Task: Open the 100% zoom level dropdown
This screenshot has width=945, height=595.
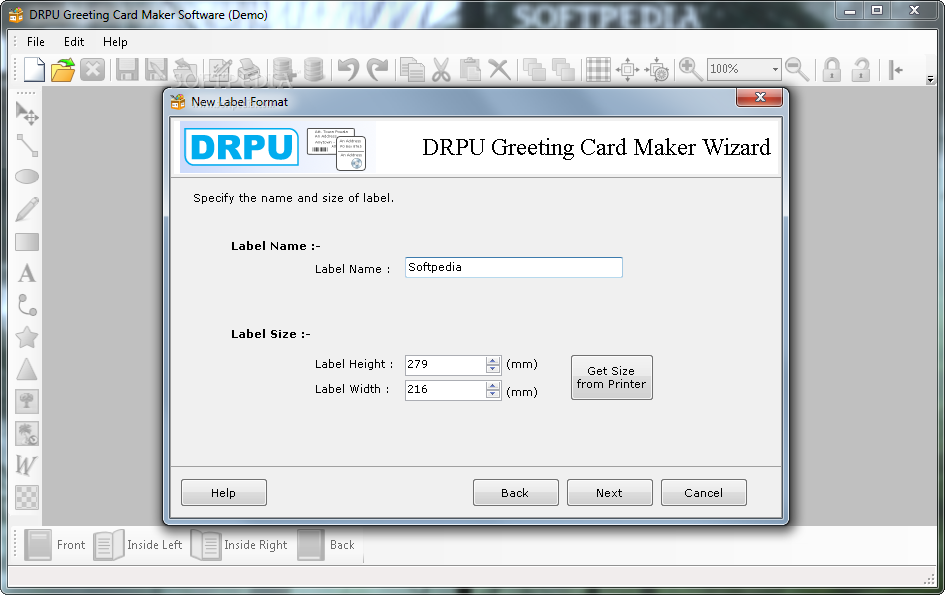Action: (x=774, y=69)
